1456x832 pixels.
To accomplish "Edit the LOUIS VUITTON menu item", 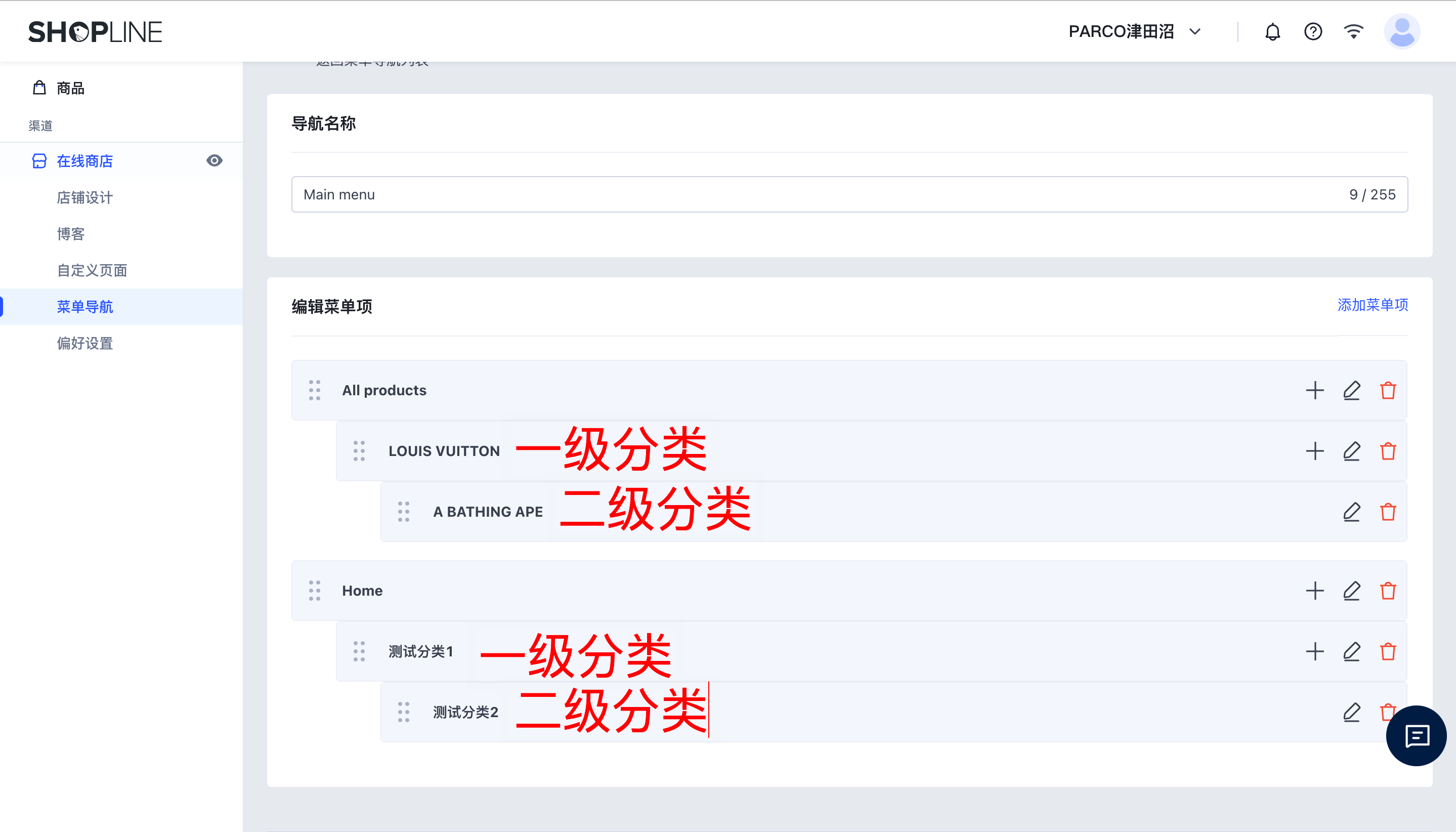I will point(1351,451).
